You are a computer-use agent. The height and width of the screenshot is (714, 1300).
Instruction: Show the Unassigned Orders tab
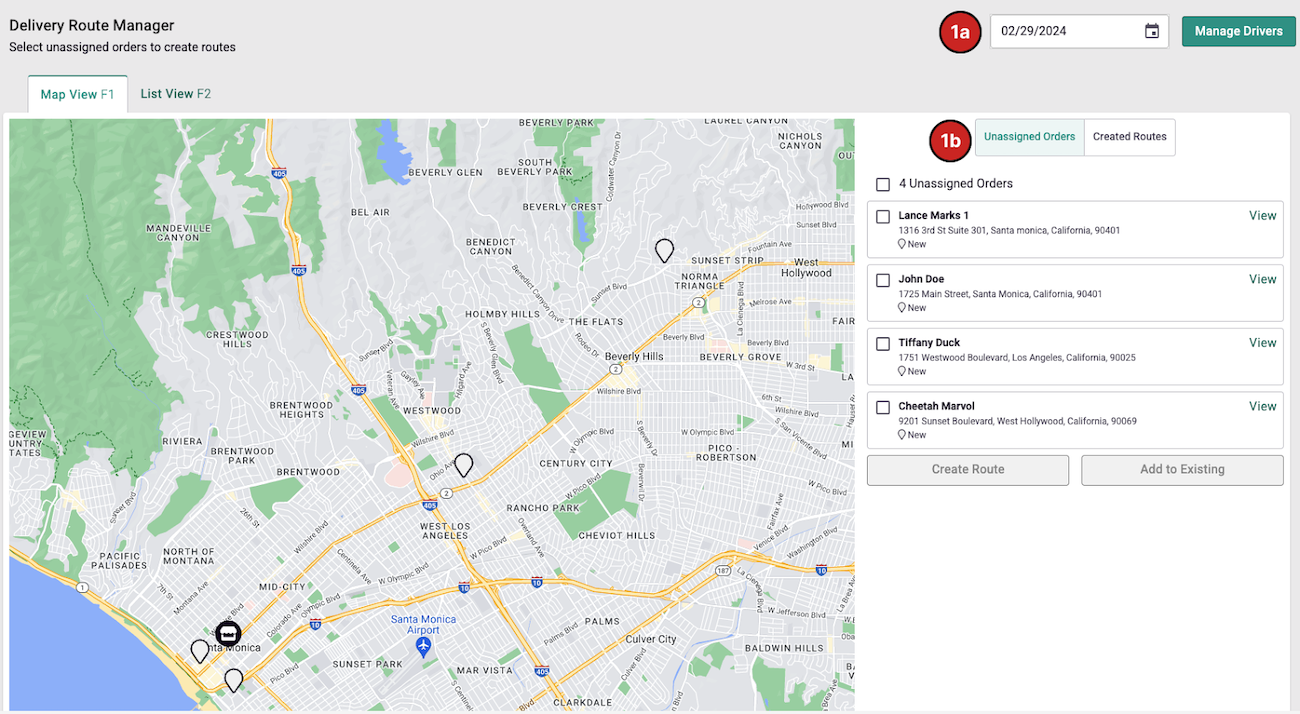click(x=1029, y=137)
